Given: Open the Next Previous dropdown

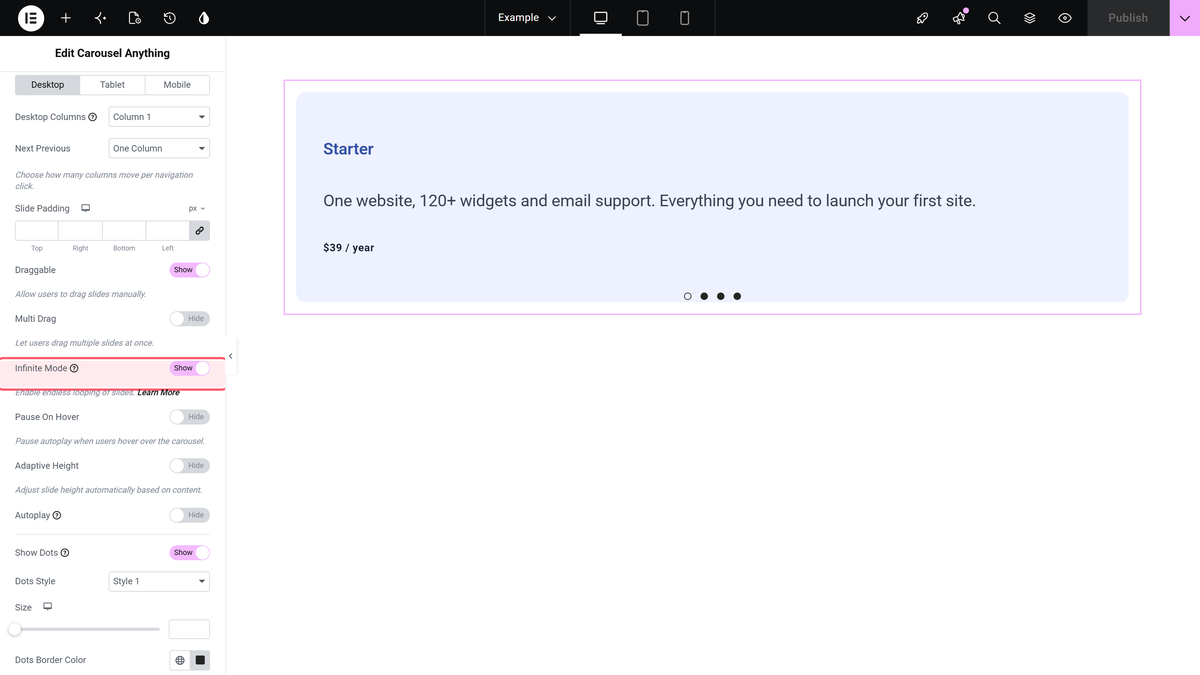Looking at the screenshot, I should coord(159,148).
